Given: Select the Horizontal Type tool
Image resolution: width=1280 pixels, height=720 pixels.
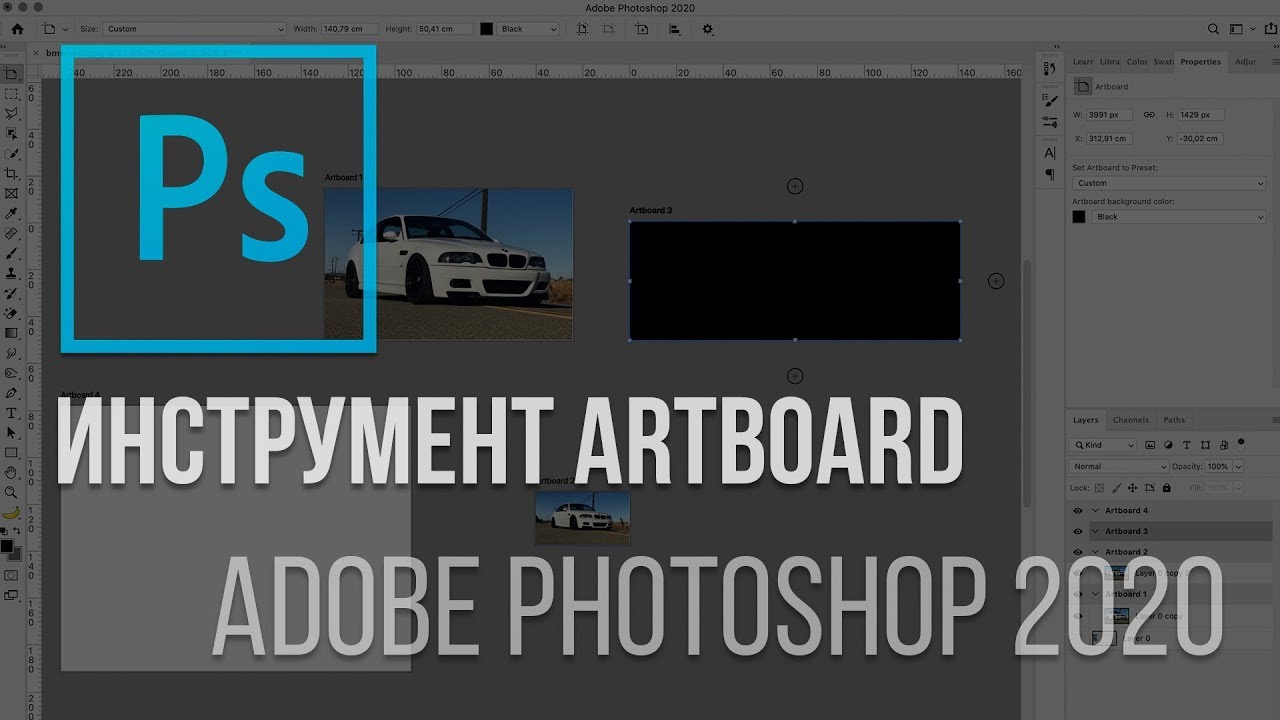Looking at the screenshot, I should click(11, 413).
